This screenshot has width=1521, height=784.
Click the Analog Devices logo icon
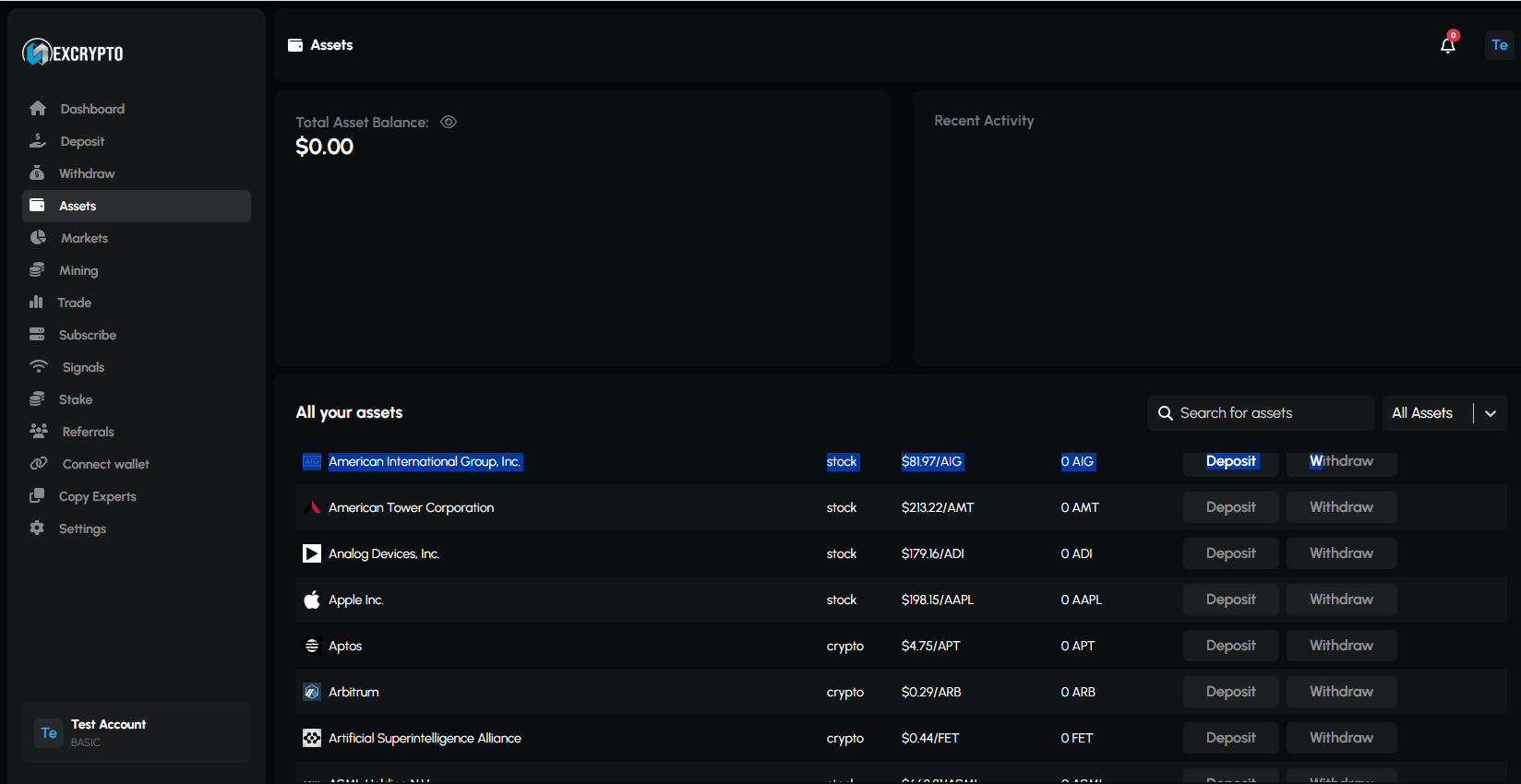[312, 553]
